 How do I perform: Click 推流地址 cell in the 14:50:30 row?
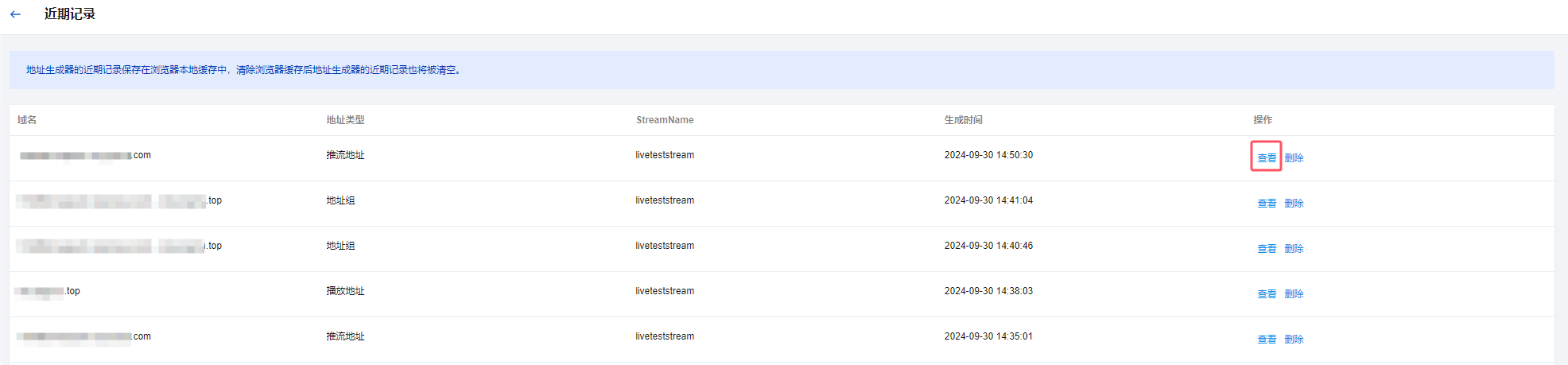(345, 155)
